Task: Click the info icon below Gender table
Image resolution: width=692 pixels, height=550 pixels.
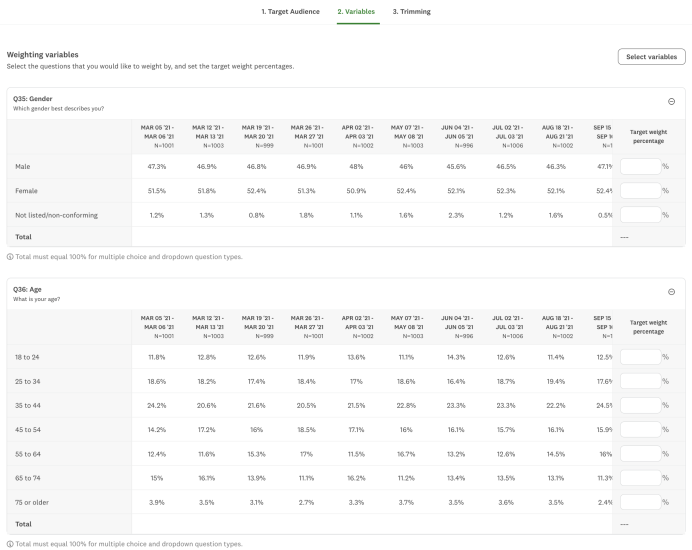Action: (10, 257)
